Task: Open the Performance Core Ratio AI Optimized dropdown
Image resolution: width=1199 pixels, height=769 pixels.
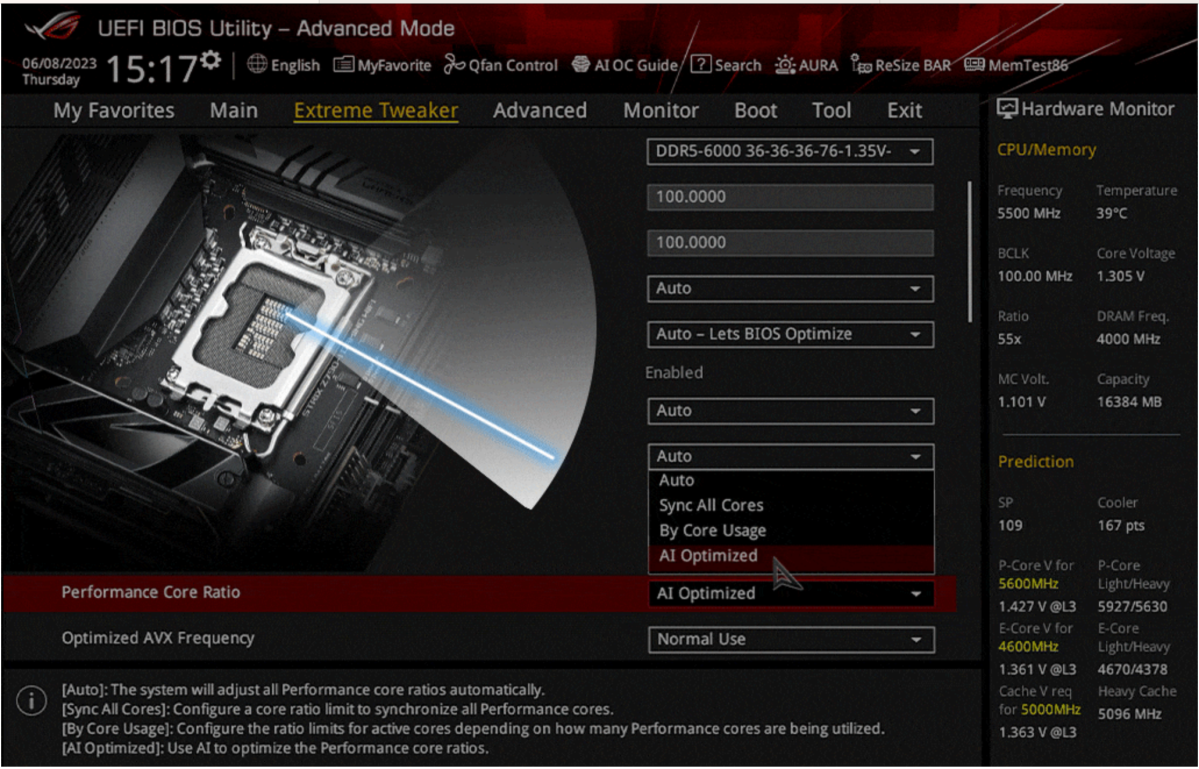Action: tap(790, 594)
